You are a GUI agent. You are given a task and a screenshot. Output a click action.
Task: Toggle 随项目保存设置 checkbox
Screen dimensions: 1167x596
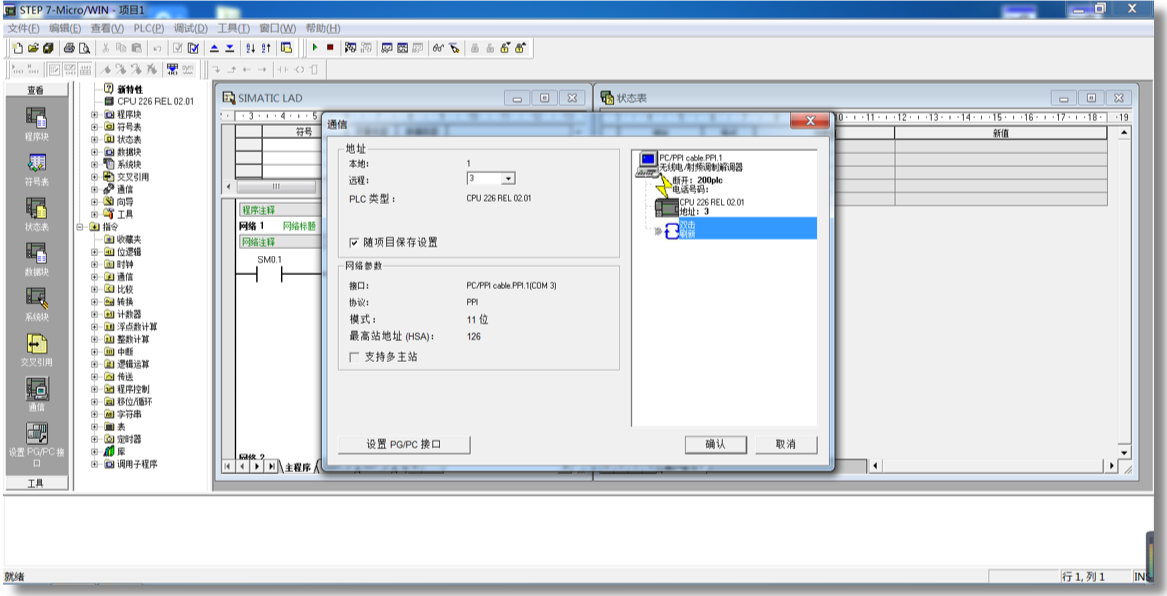pyautogui.click(x=355, y=243)
